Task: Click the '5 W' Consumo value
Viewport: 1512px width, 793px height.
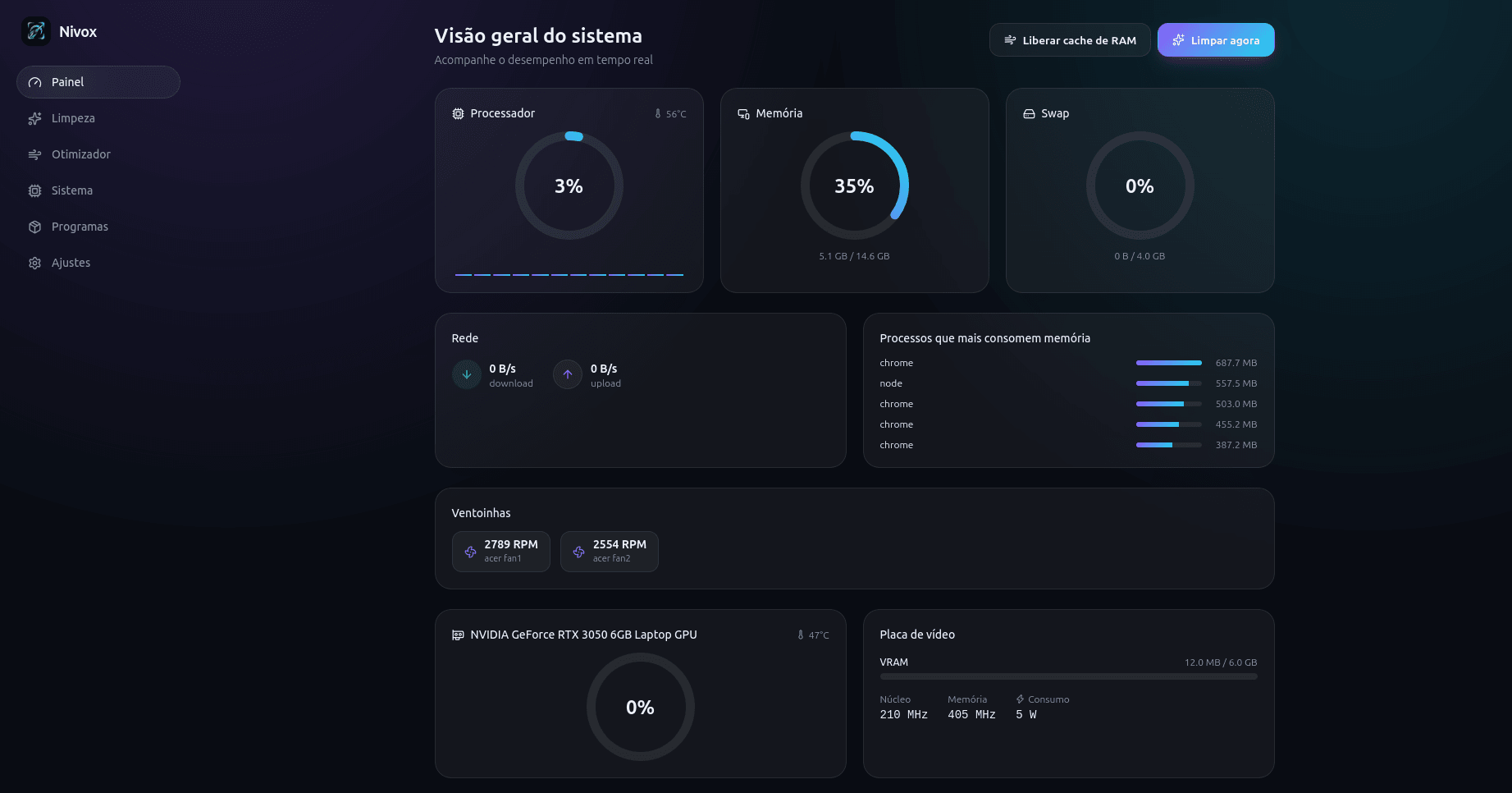Action: [x=1026, y=715]
